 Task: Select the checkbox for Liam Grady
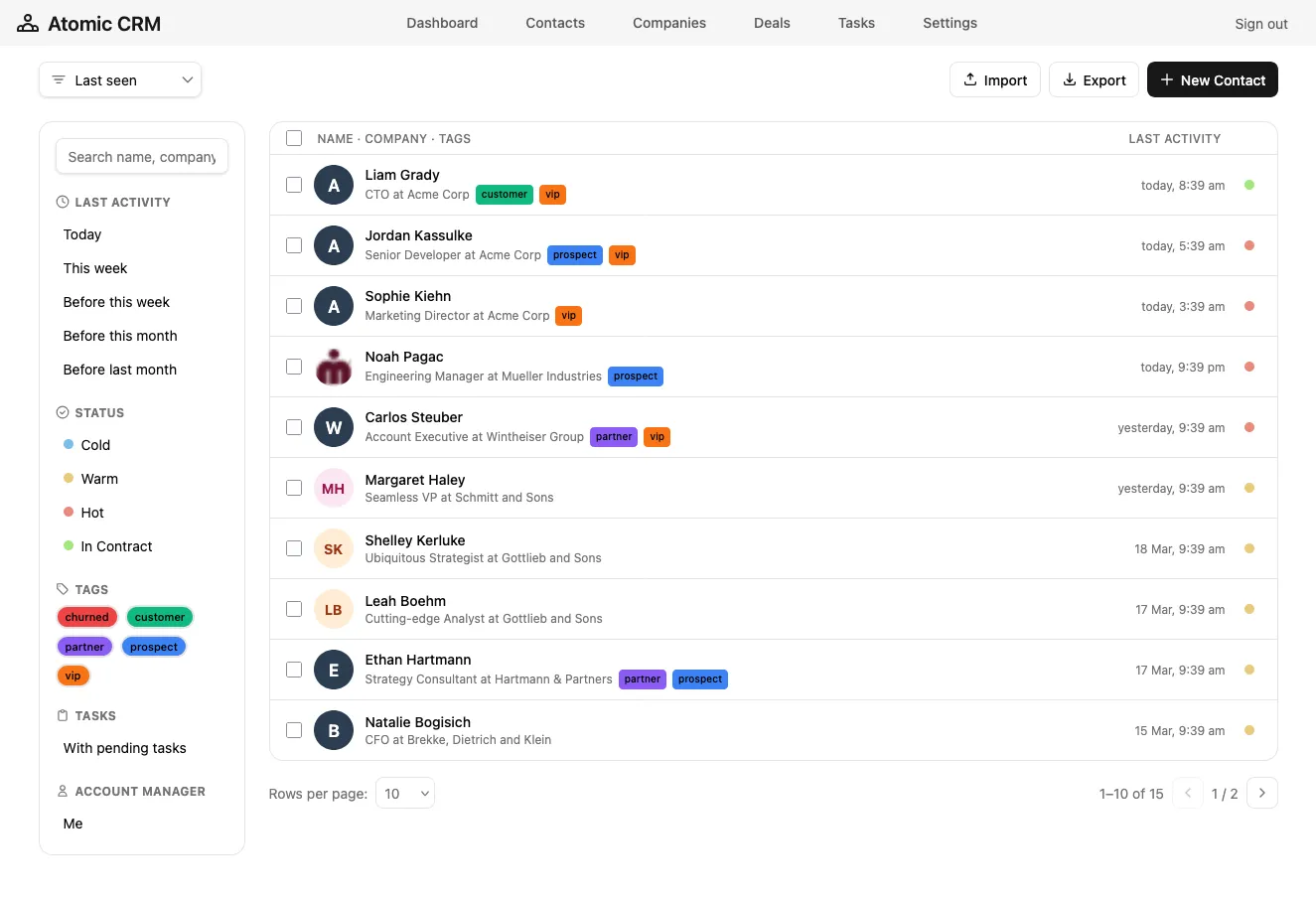[294, 185]
